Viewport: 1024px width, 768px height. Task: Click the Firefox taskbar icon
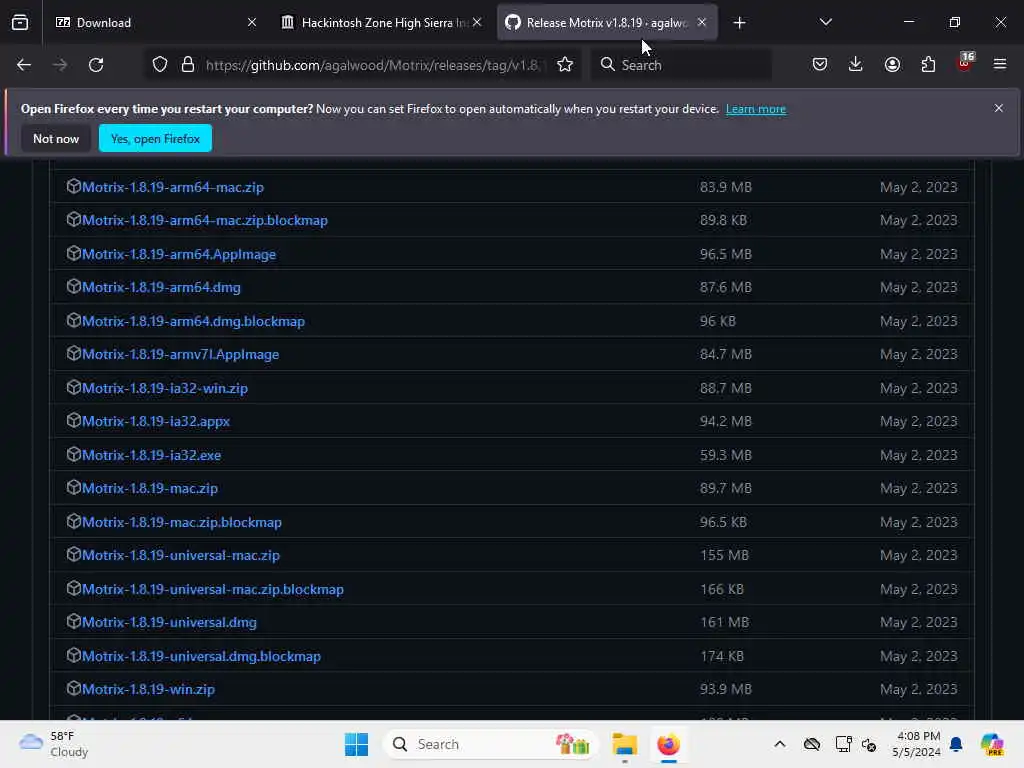click(x=669, y=744)
